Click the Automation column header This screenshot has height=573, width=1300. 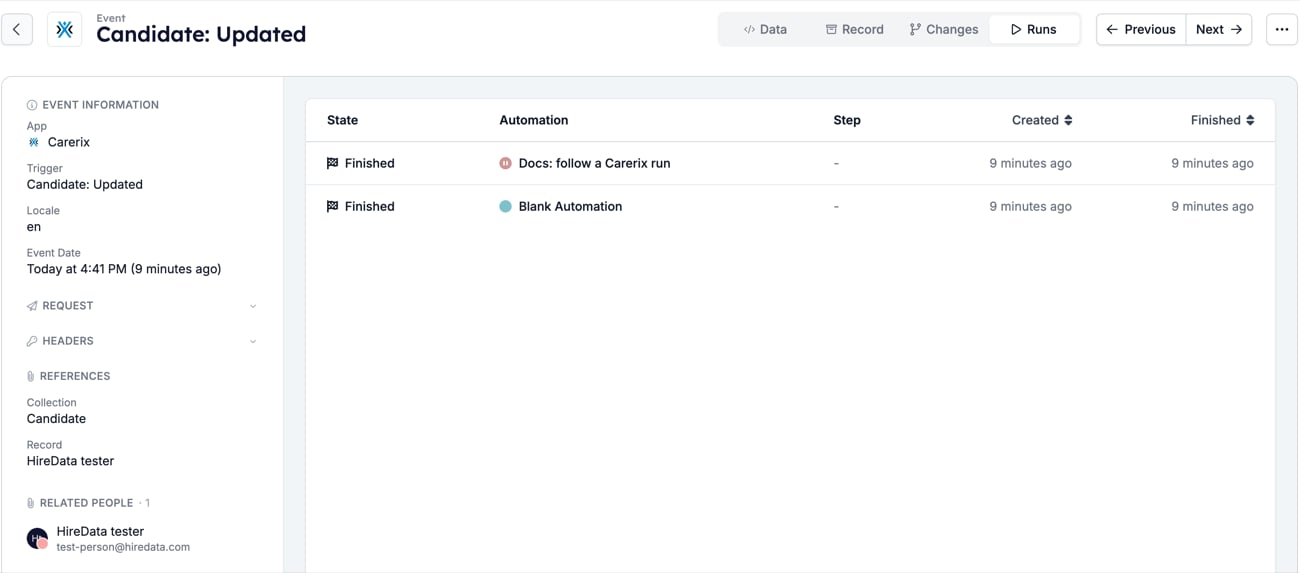pos(533,120)
